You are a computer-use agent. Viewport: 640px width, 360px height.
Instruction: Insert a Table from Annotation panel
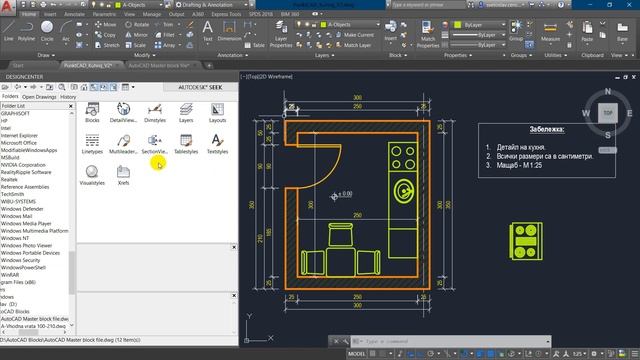pyautogui.click(x=254, y=45)
